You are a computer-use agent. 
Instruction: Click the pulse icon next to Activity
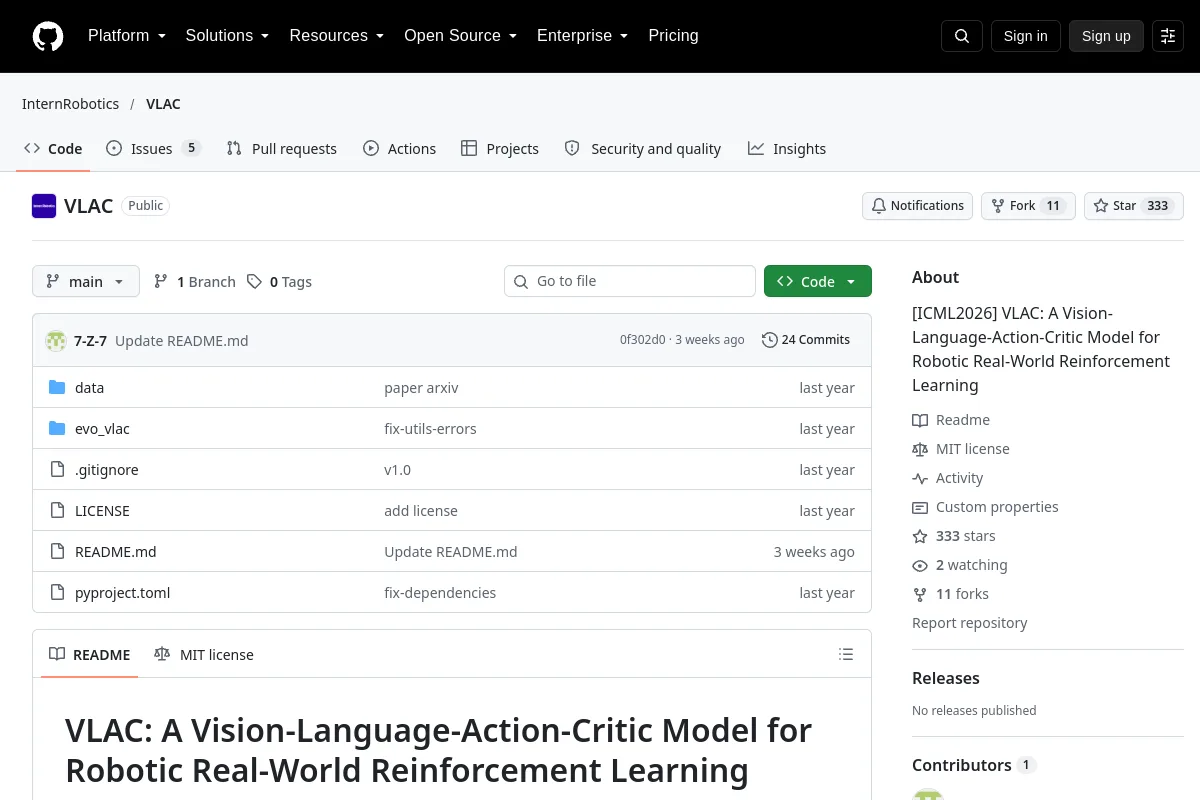tap(920, 479)
